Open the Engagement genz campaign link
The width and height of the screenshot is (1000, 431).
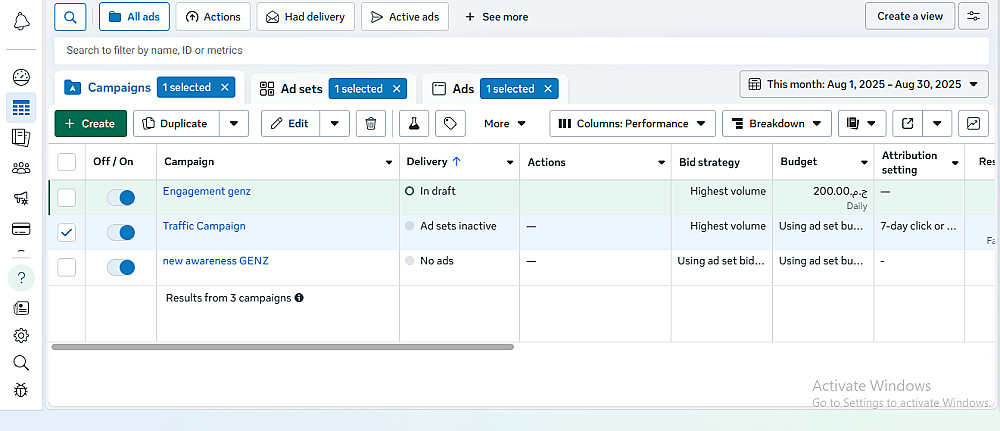pyautogui.click(x=207, y=191)
